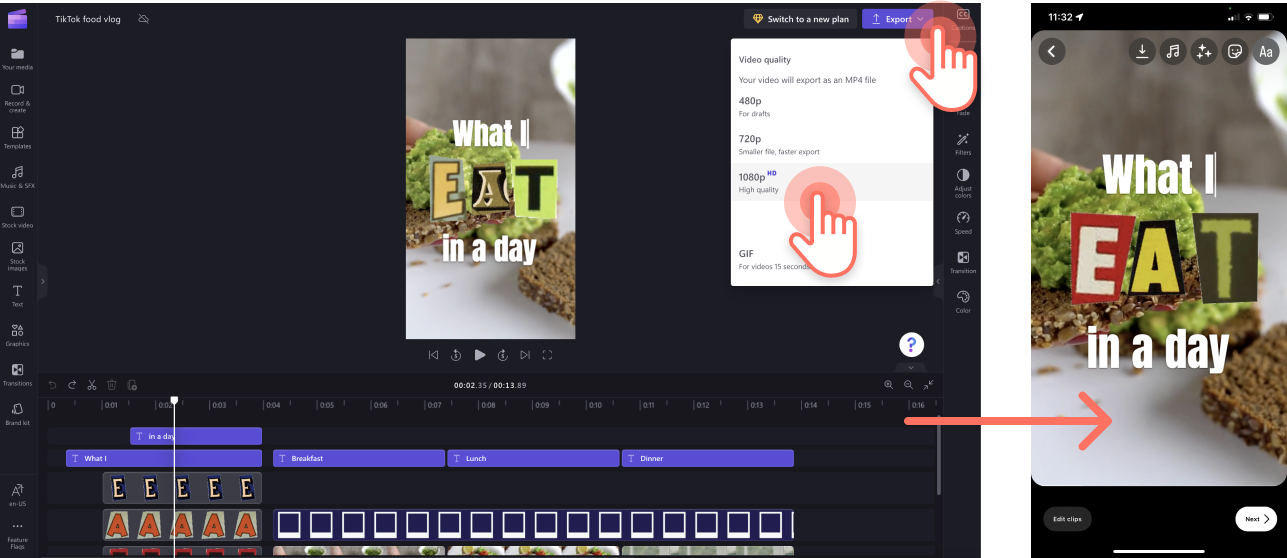Click Switch to a new plan
Screen dimensions: 1287x558
coord(800,19)
